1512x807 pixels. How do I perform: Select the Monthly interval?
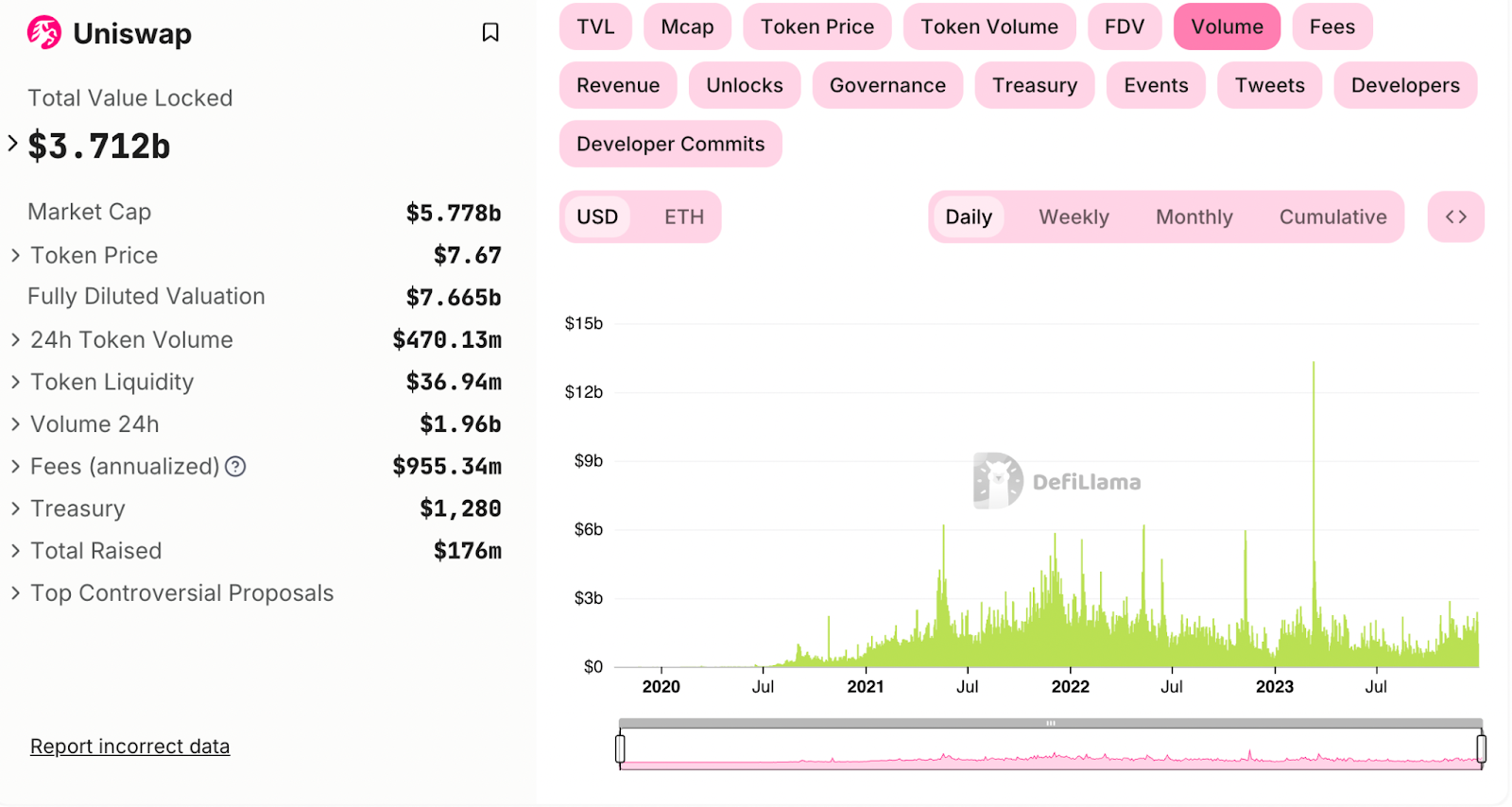tap(1194, 216)
